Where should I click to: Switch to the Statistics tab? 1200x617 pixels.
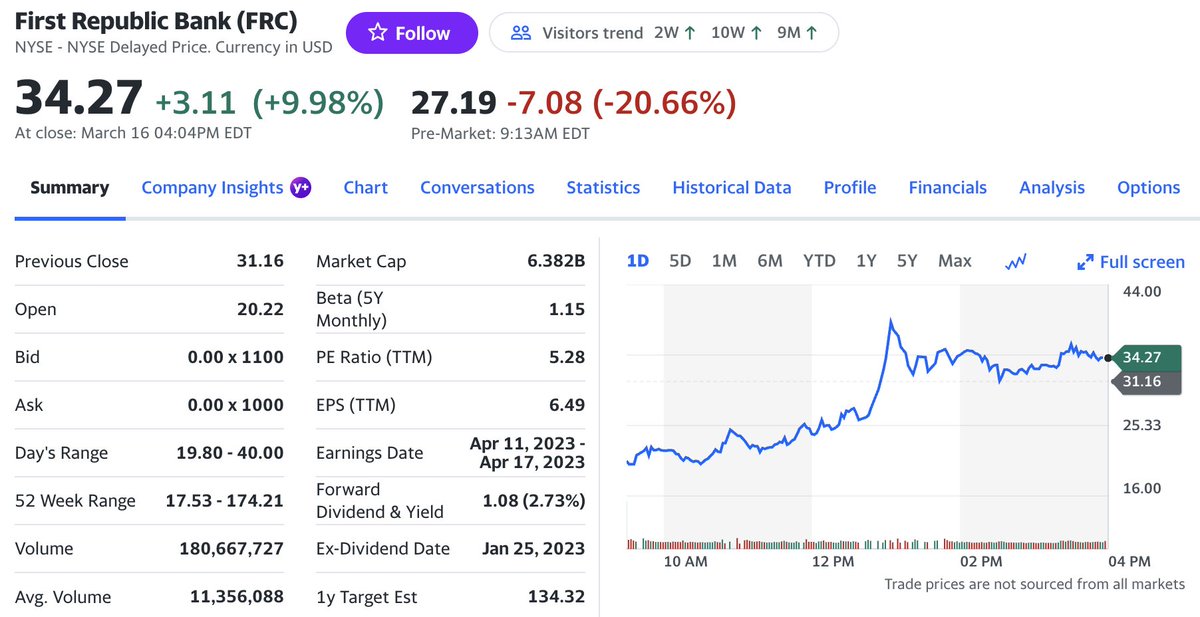point(603,188)
